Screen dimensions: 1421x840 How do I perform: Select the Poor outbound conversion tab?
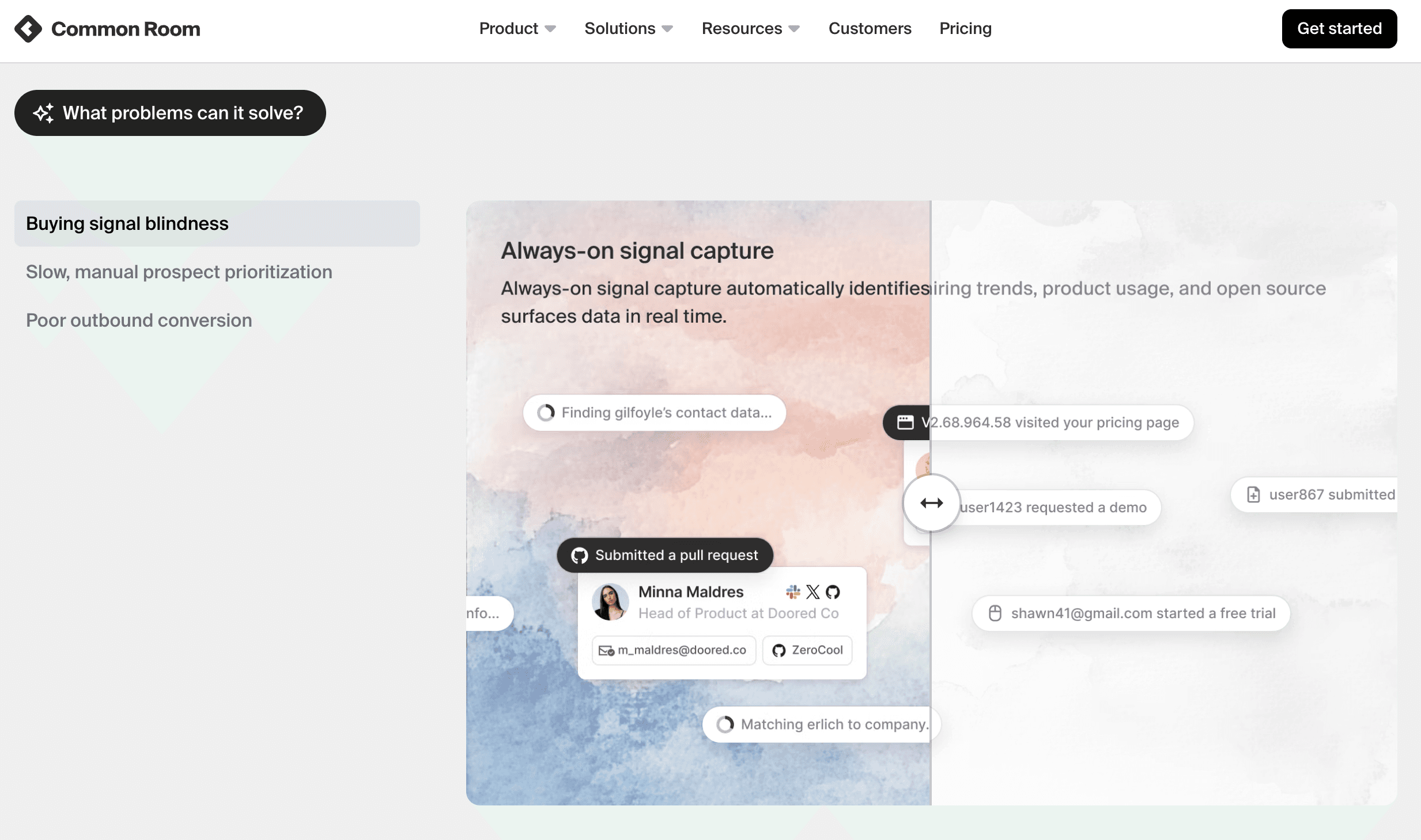click(139, 320)
